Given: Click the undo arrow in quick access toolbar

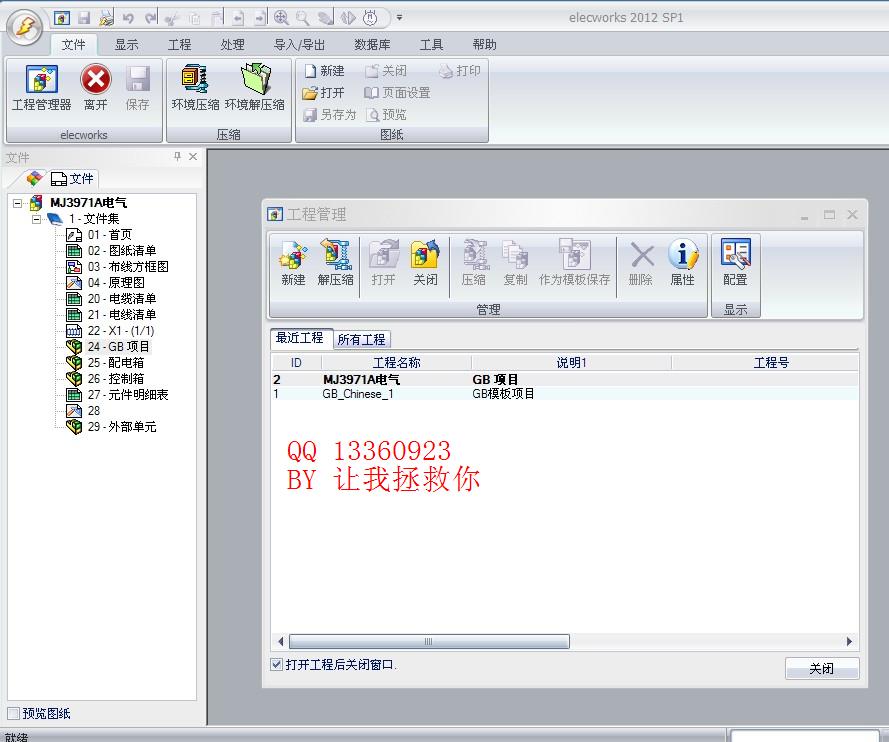Looking at the screenshot, I should click(x=128, y=18).
